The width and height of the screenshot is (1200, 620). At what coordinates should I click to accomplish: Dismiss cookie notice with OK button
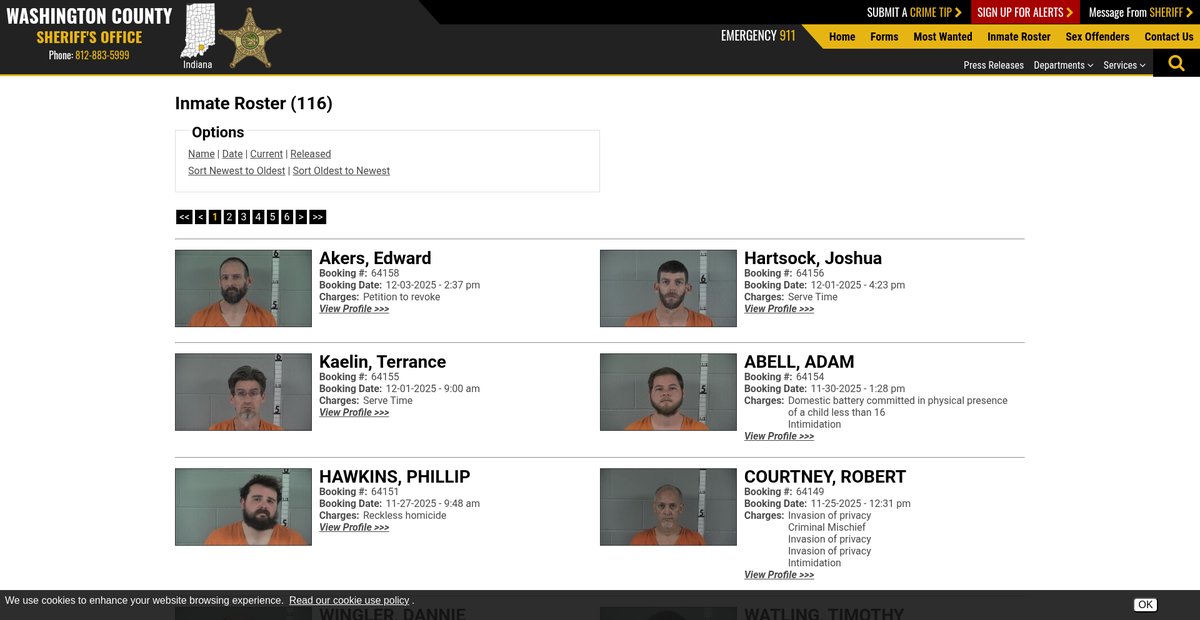coord(1146,605)
